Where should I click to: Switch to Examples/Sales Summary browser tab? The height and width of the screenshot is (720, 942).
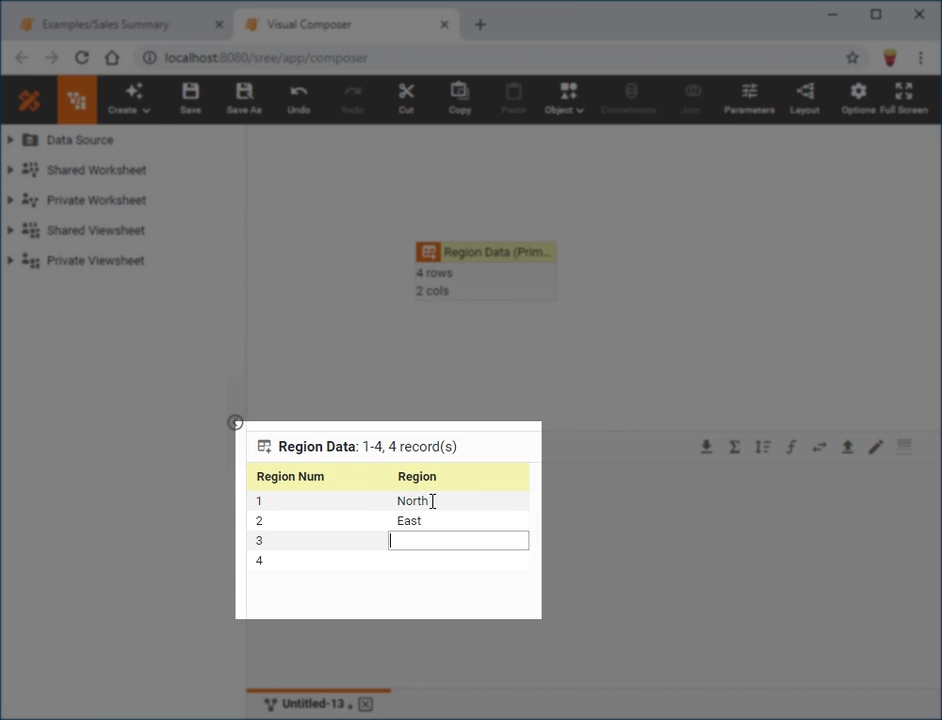point(105,25)
